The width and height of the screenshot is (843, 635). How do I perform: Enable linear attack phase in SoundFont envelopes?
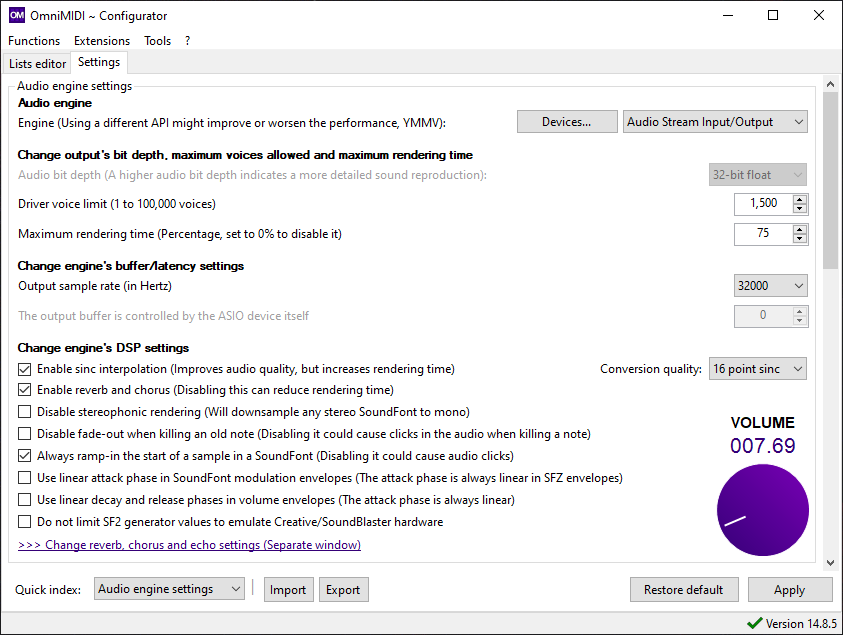(x=25, y=478)
